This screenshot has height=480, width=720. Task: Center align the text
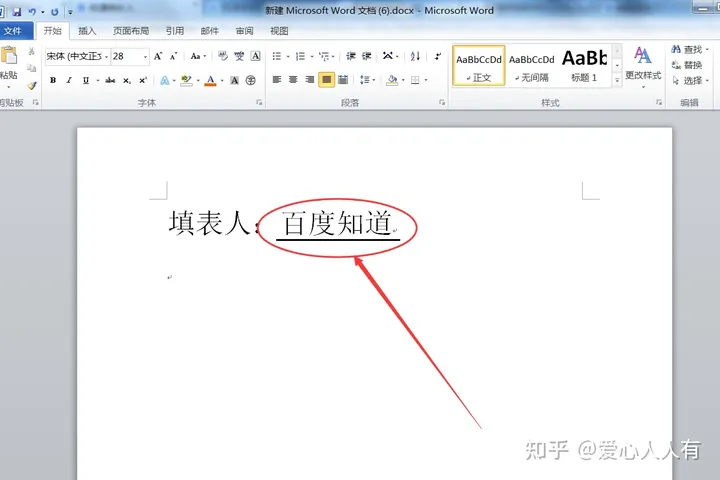[x=293, y=80]
